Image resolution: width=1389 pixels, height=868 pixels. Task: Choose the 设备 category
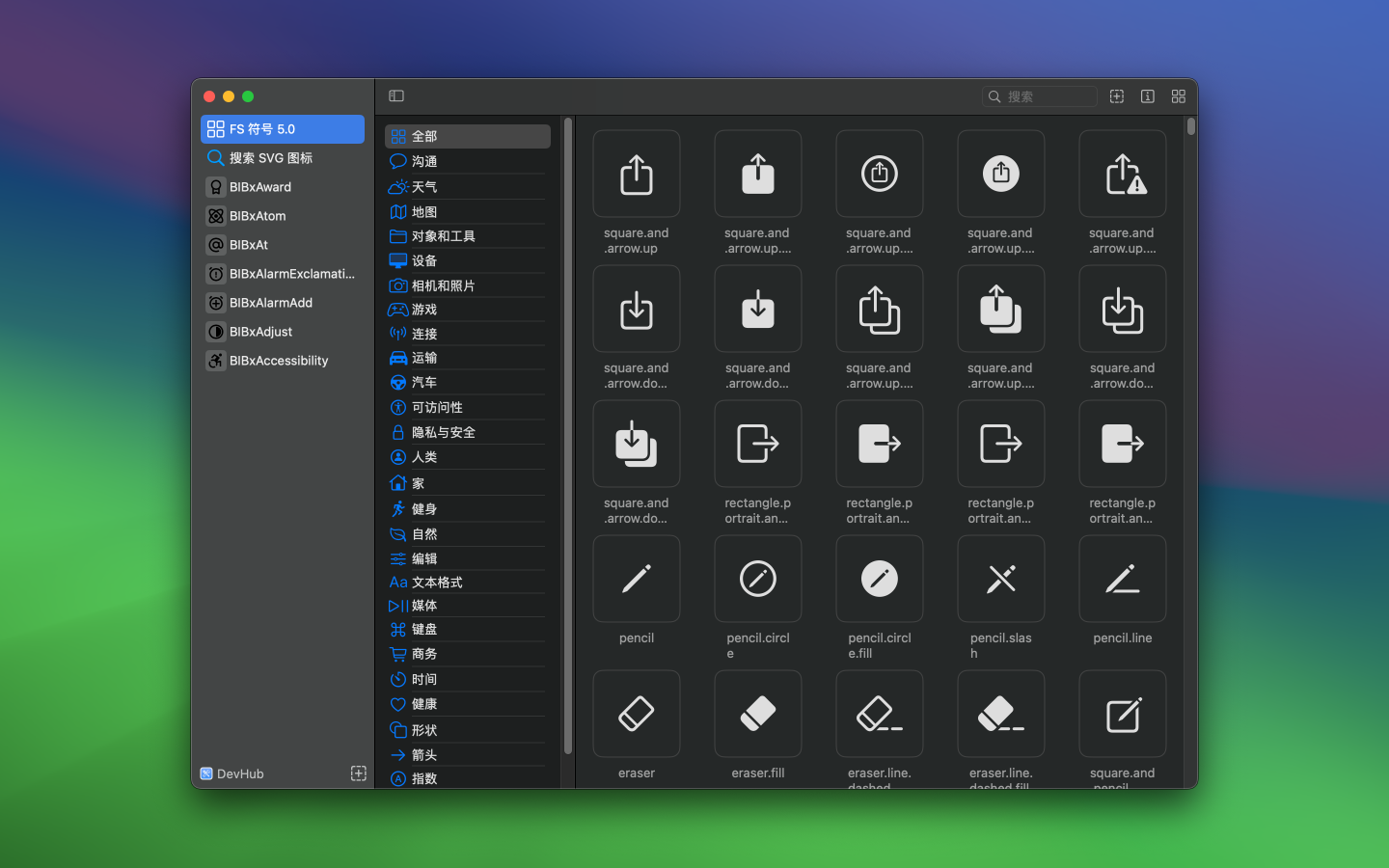pos(468,260)
